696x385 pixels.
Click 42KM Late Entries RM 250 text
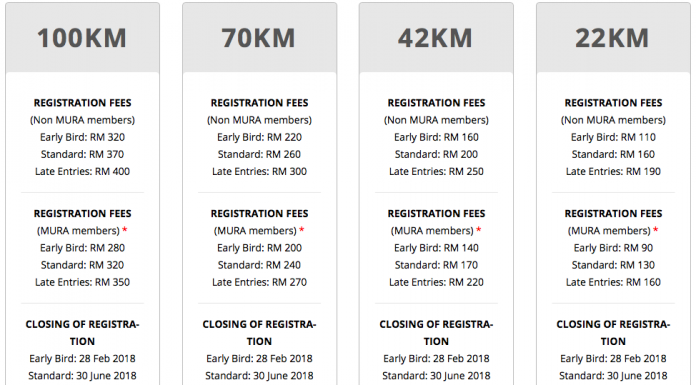(436, 171)
